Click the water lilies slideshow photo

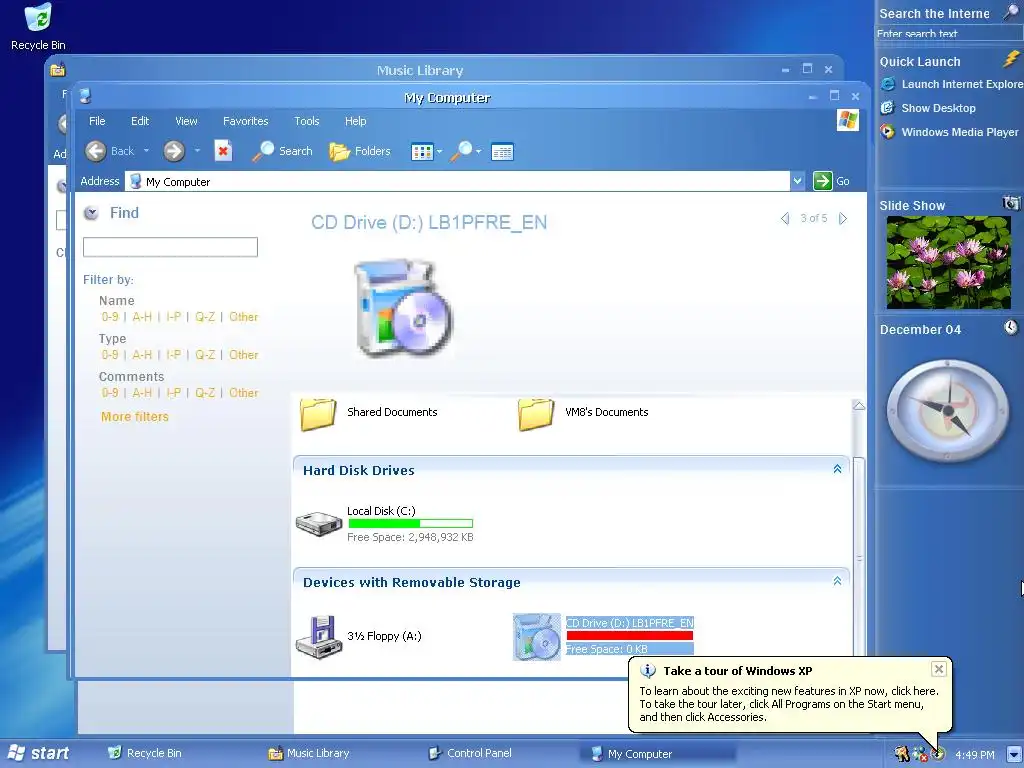pyautogui.click(x=948, y=262)
